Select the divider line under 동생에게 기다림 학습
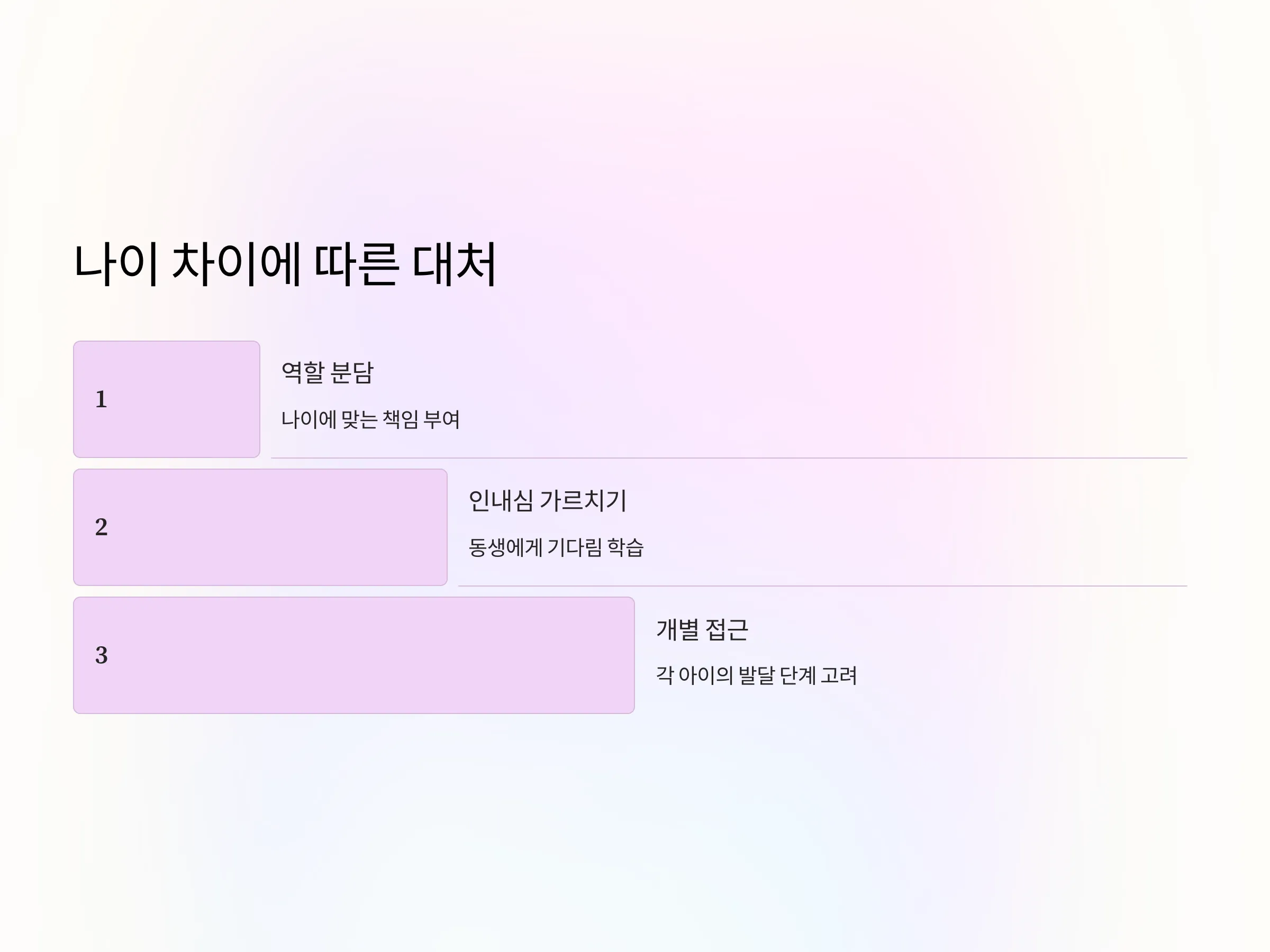This screenshot has width=1270, height=952. [x=822, y=586]
